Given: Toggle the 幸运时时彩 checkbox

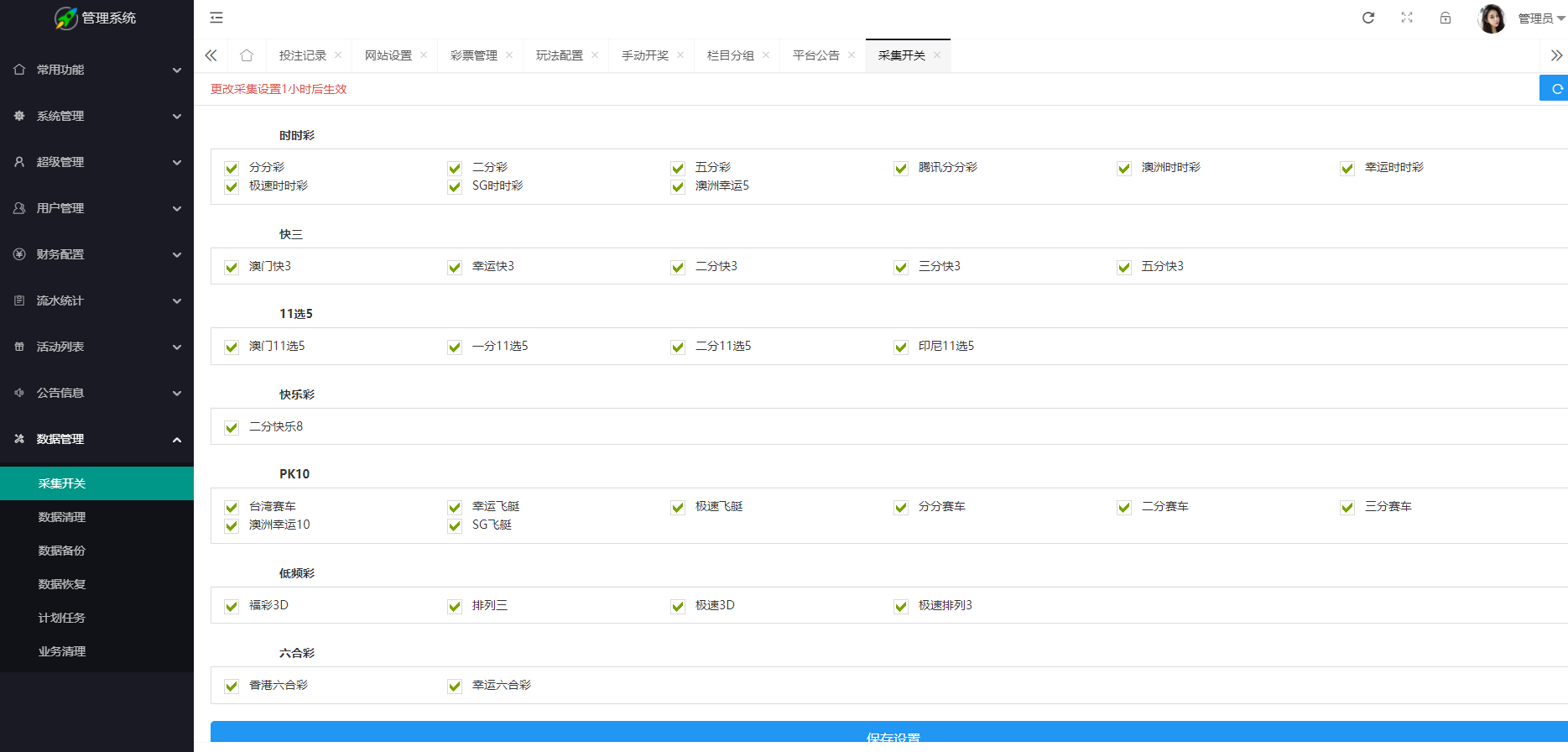Looking at the screenshot, I should (x=1347, y=168).
